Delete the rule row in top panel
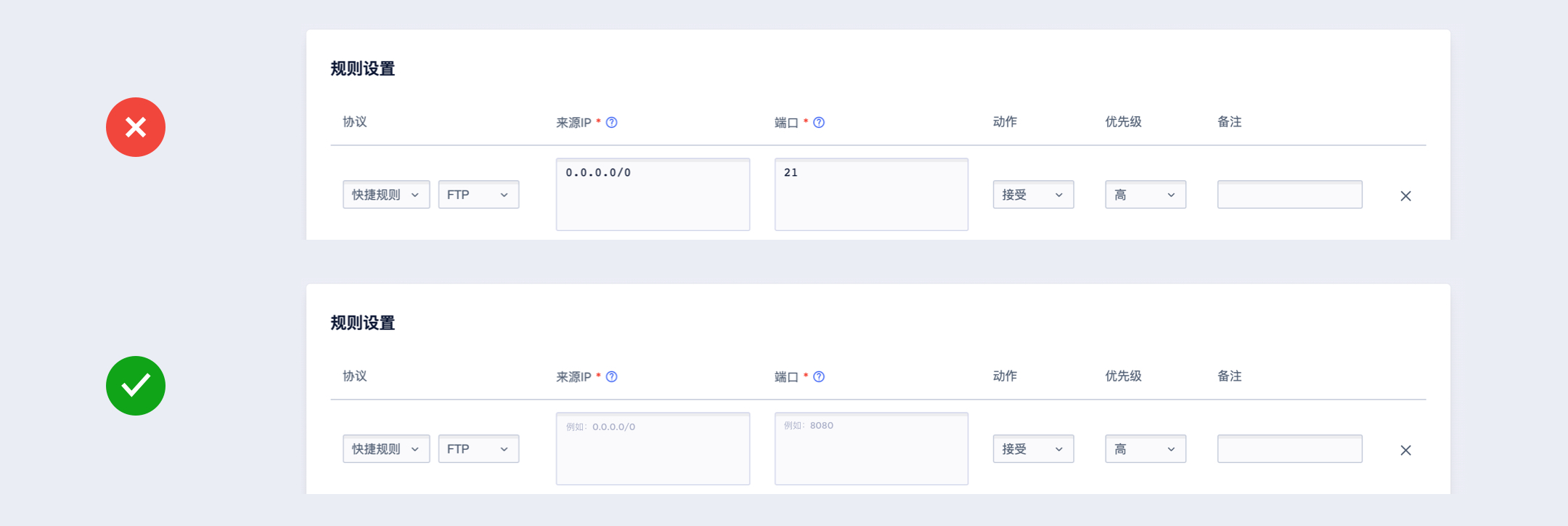The image size is (1568, 526). (x=1405, y=196)
